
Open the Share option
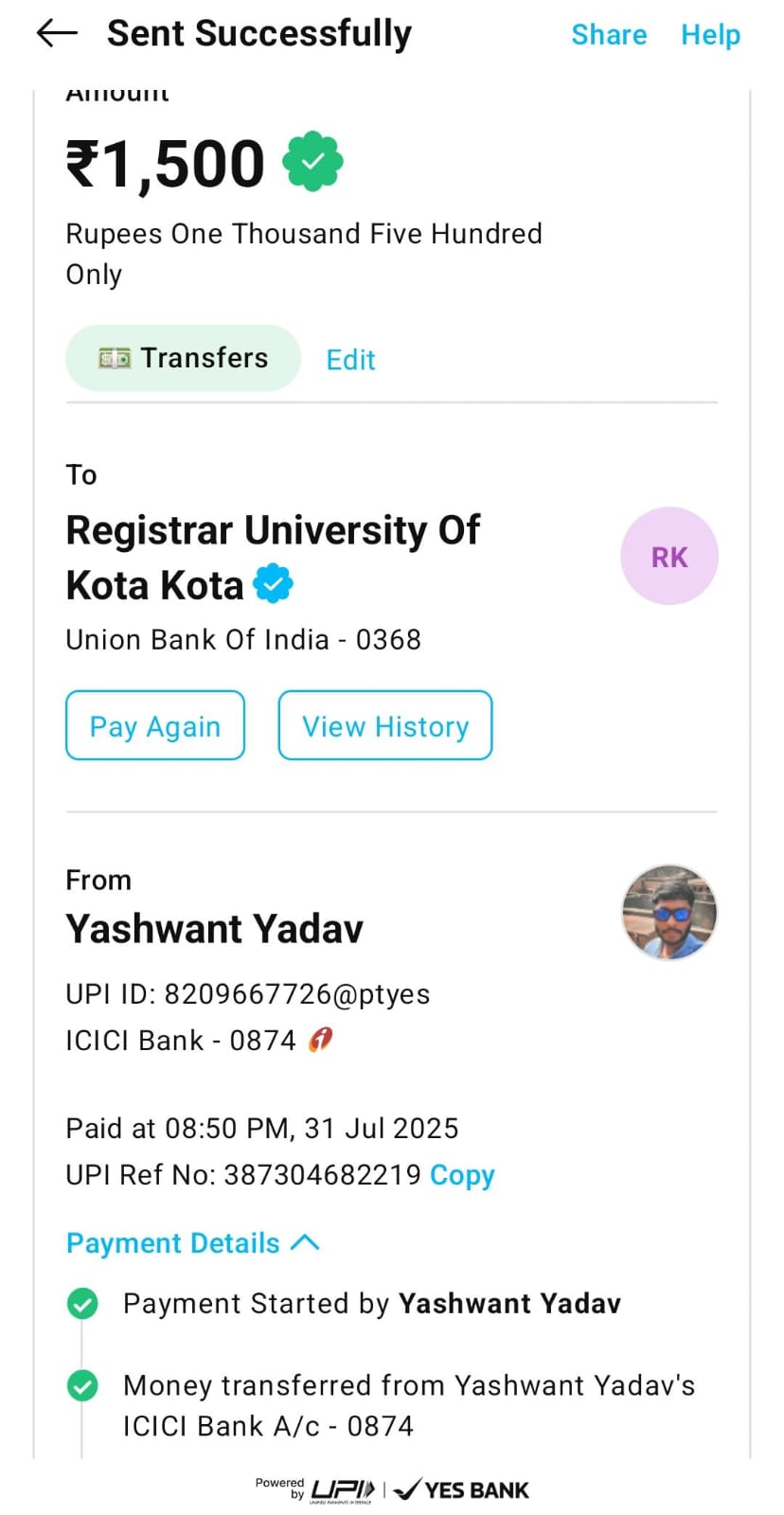[609, 35]
